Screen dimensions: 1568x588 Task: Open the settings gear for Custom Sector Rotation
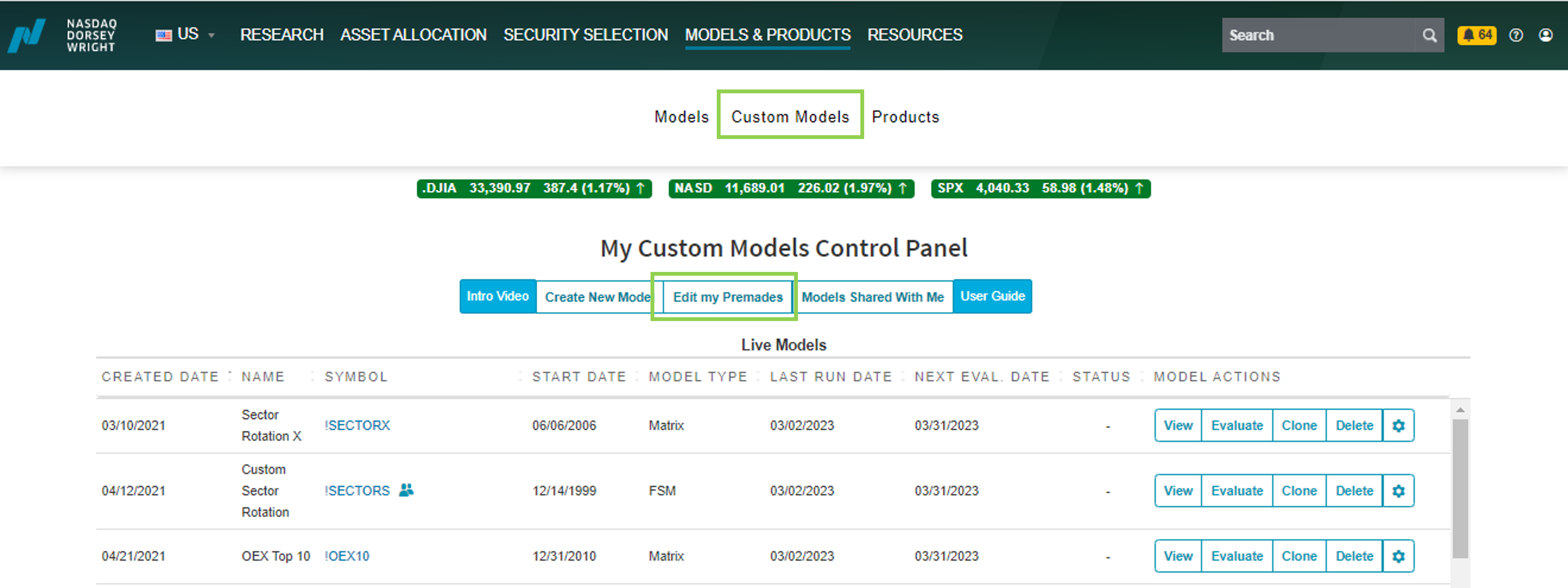(x=1398, y=491)
